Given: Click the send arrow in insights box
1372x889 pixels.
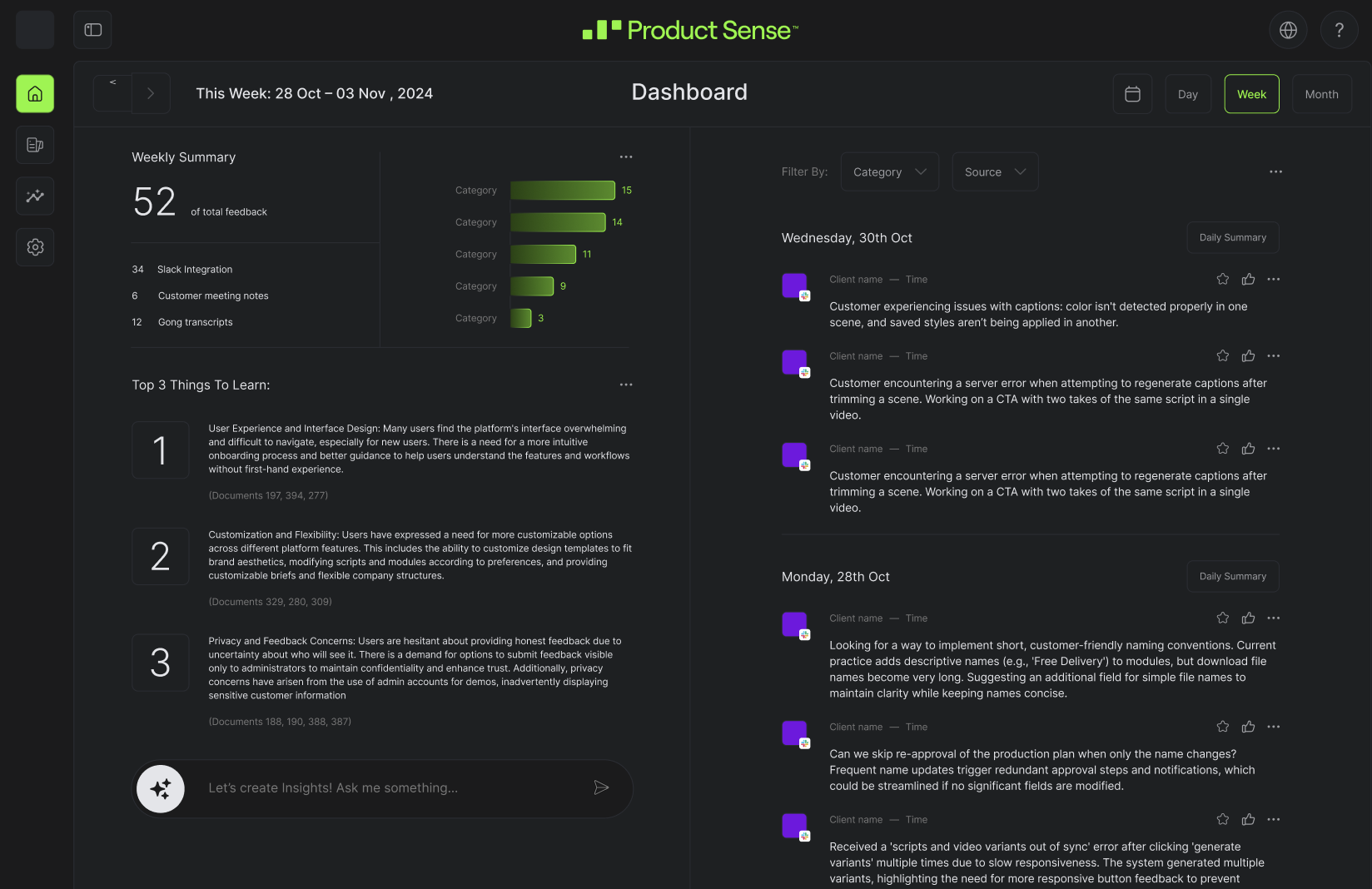Looking at the screenshot, I should pyautogui.click(x=601, y=787).
